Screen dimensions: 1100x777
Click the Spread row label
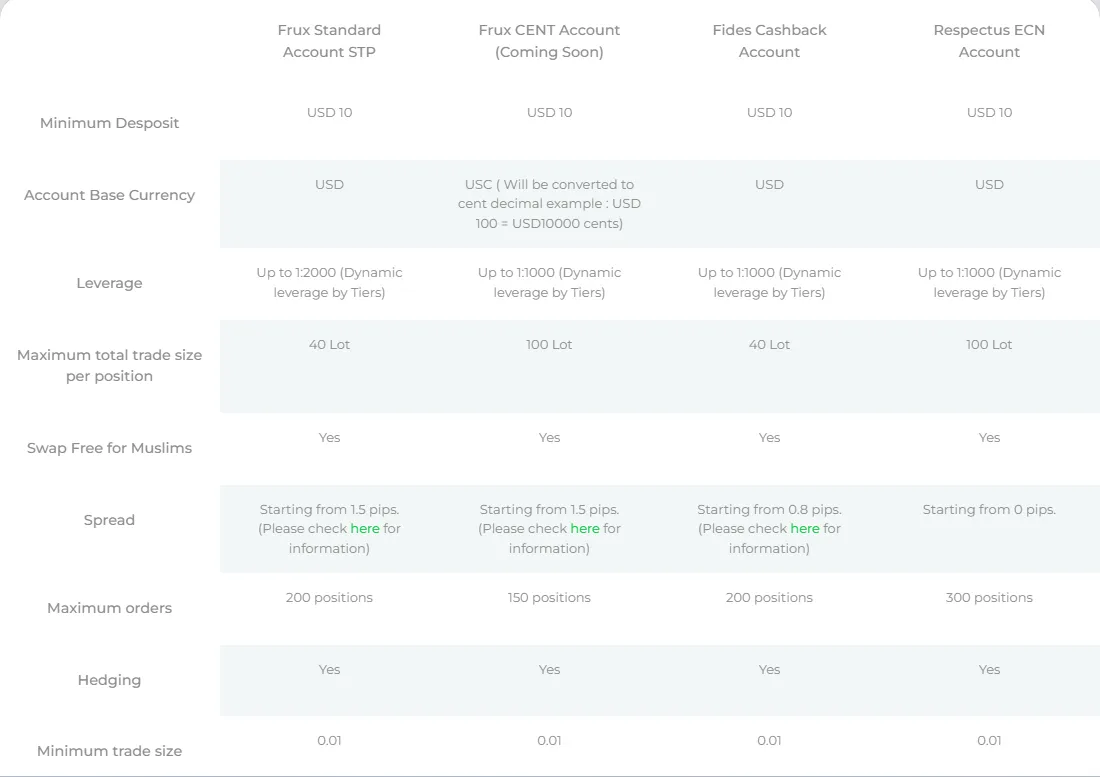pos(109,520)
